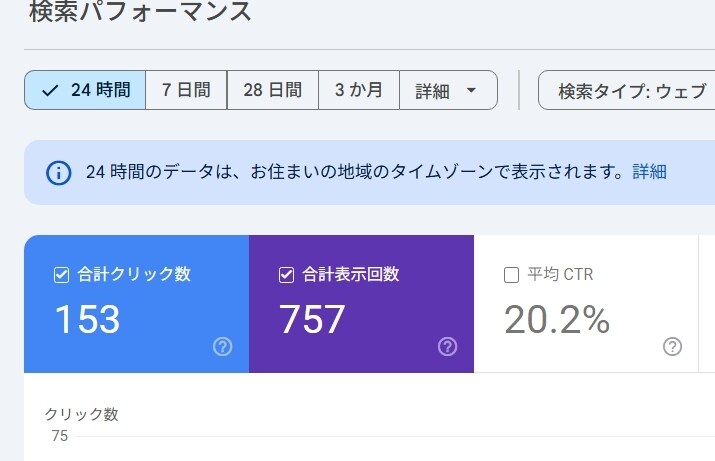
Task: Click the 75 y-axis tick label
Action: click(60, 436)
